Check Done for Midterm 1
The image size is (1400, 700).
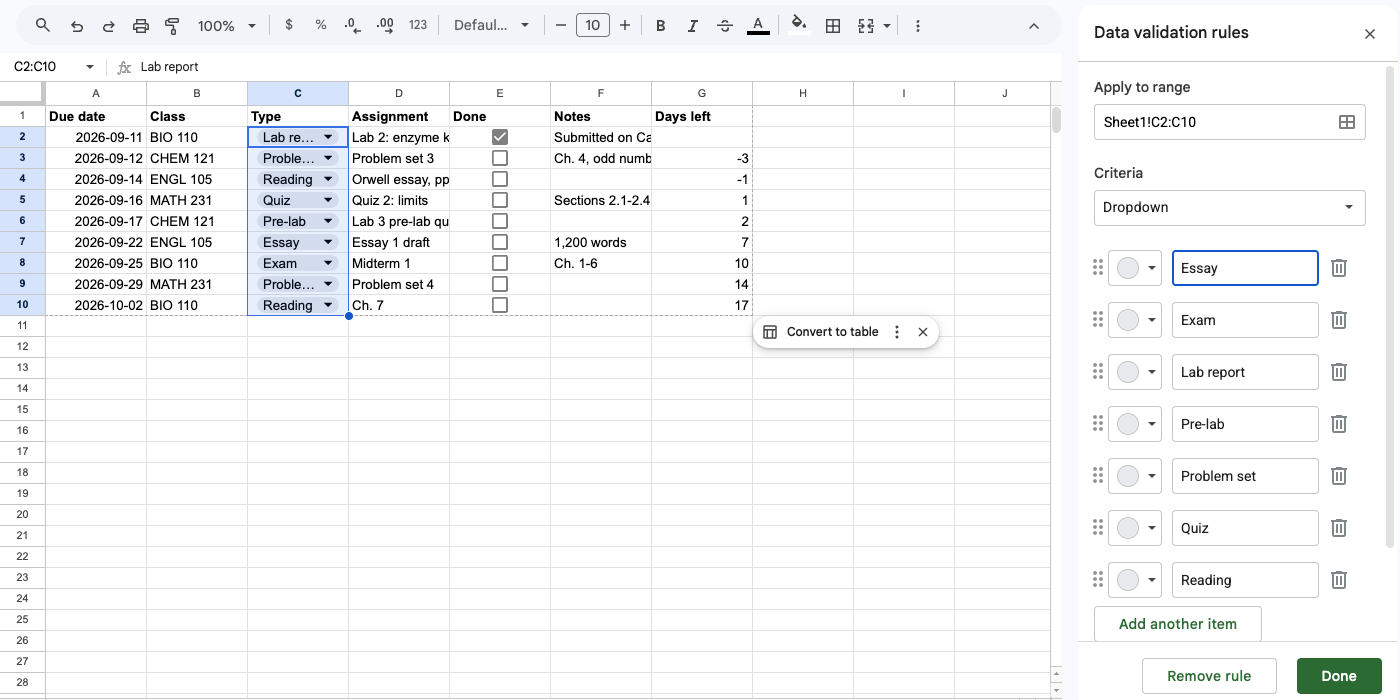click(x=500, y=263)
